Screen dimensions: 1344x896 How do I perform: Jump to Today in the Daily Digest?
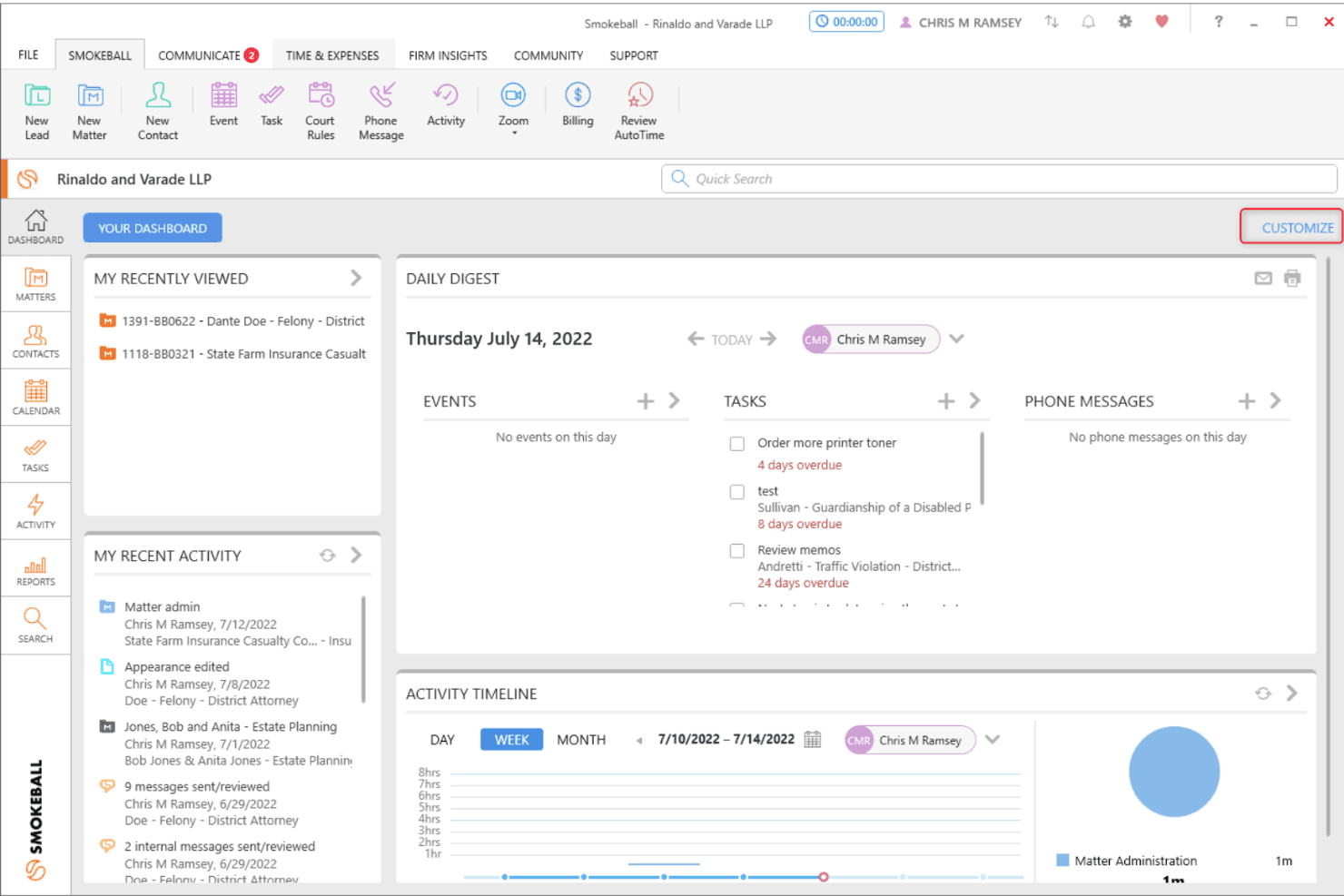[732, 340]
